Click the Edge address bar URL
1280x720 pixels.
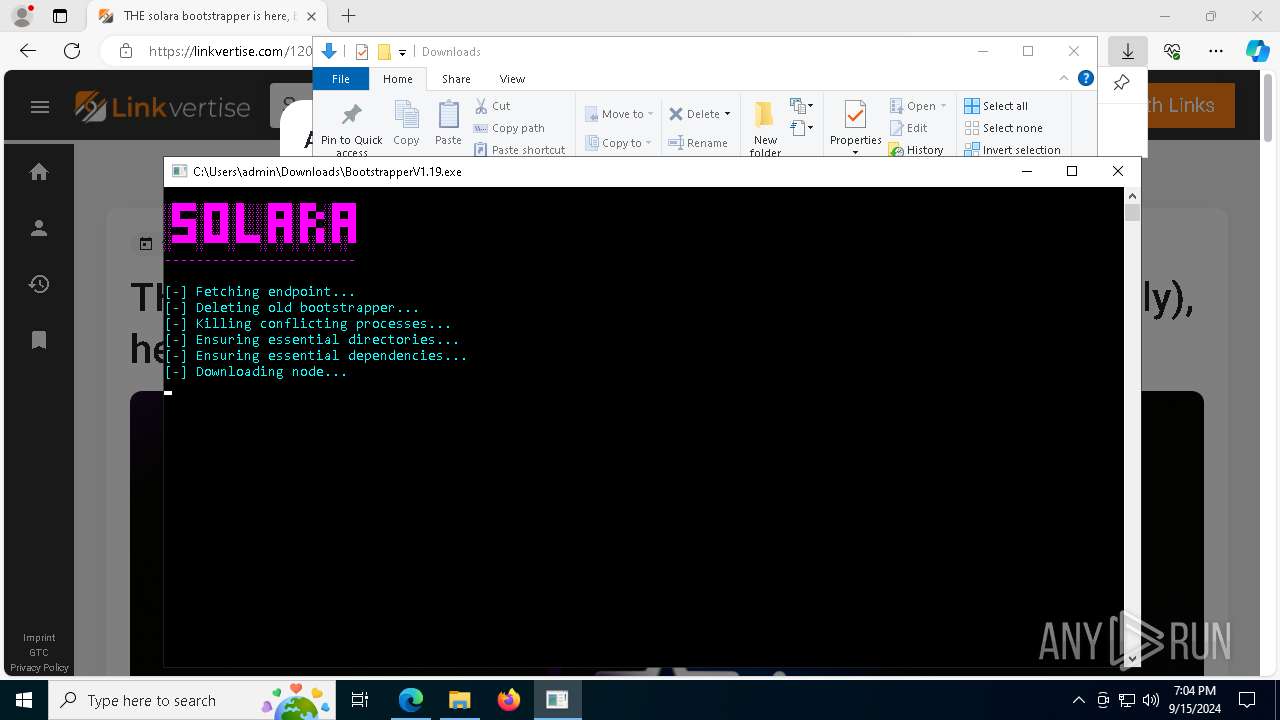[230, 51]
